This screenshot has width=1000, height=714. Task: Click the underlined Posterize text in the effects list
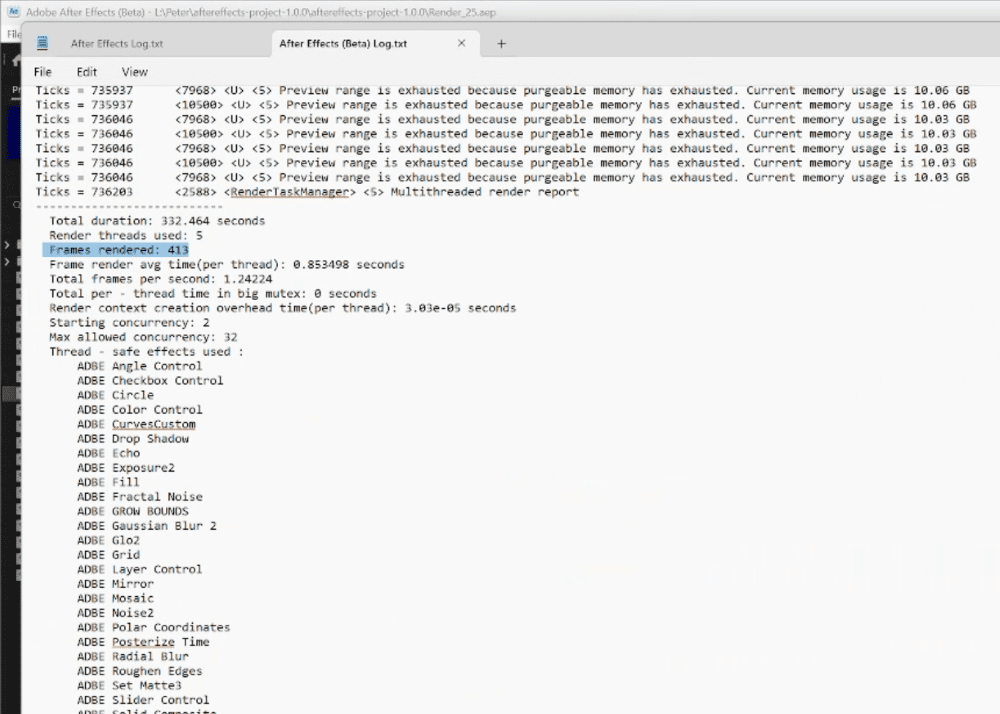pyautogui.click(x=142, y=641)
